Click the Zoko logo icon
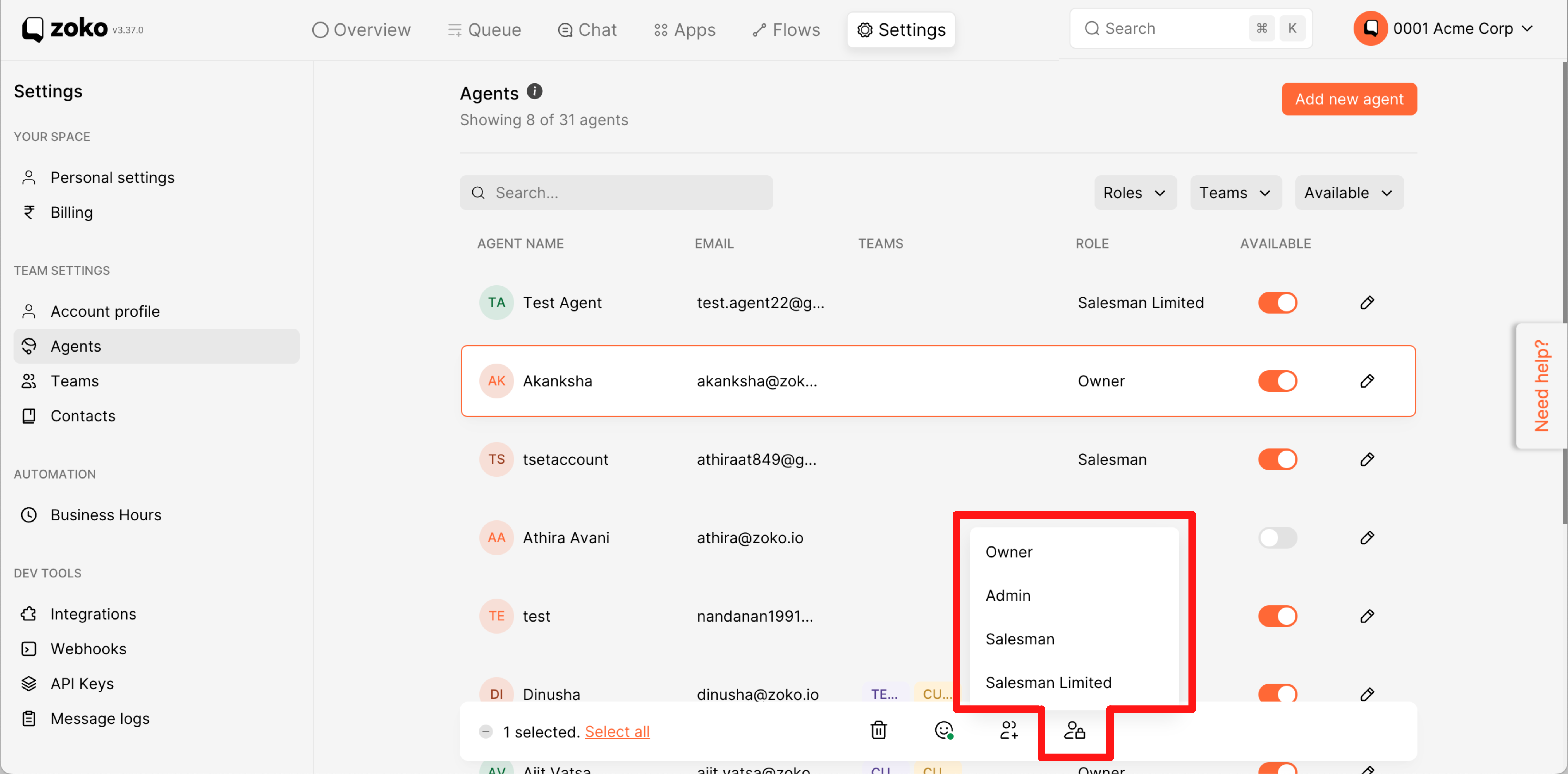This screenshot has width=1568, height=774. pos(34,29)
